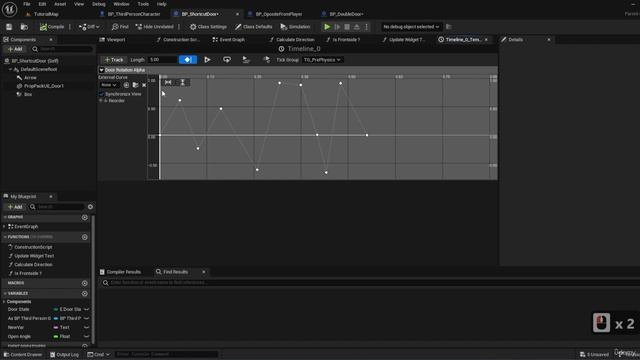Image resolution: width=640 pixels, height=360 pixels.
Task: Collapse the DefaultSceneRoot tree node
Action: (x=10, y=69)
